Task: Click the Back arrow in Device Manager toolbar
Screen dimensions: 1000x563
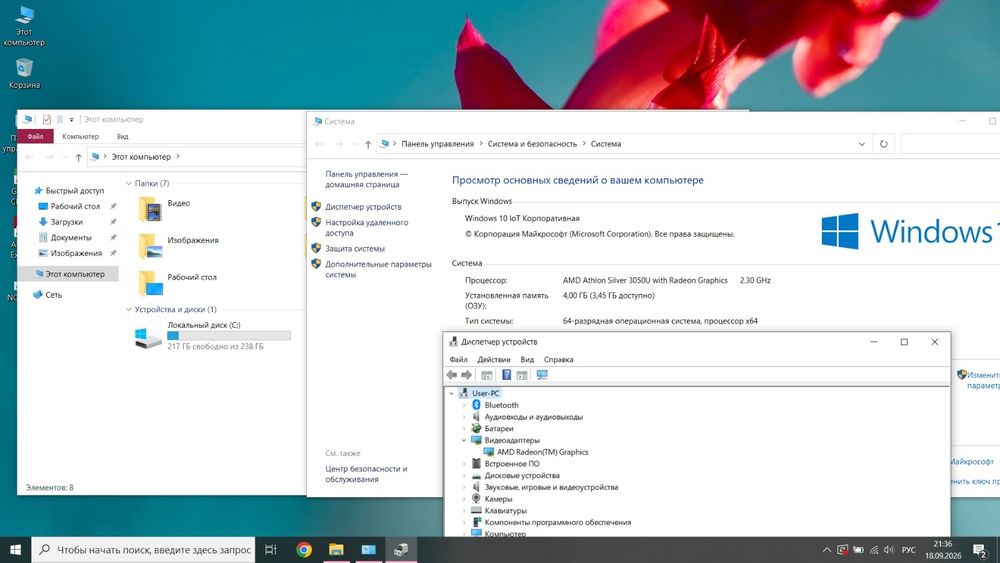Action: tap(452, 375)
